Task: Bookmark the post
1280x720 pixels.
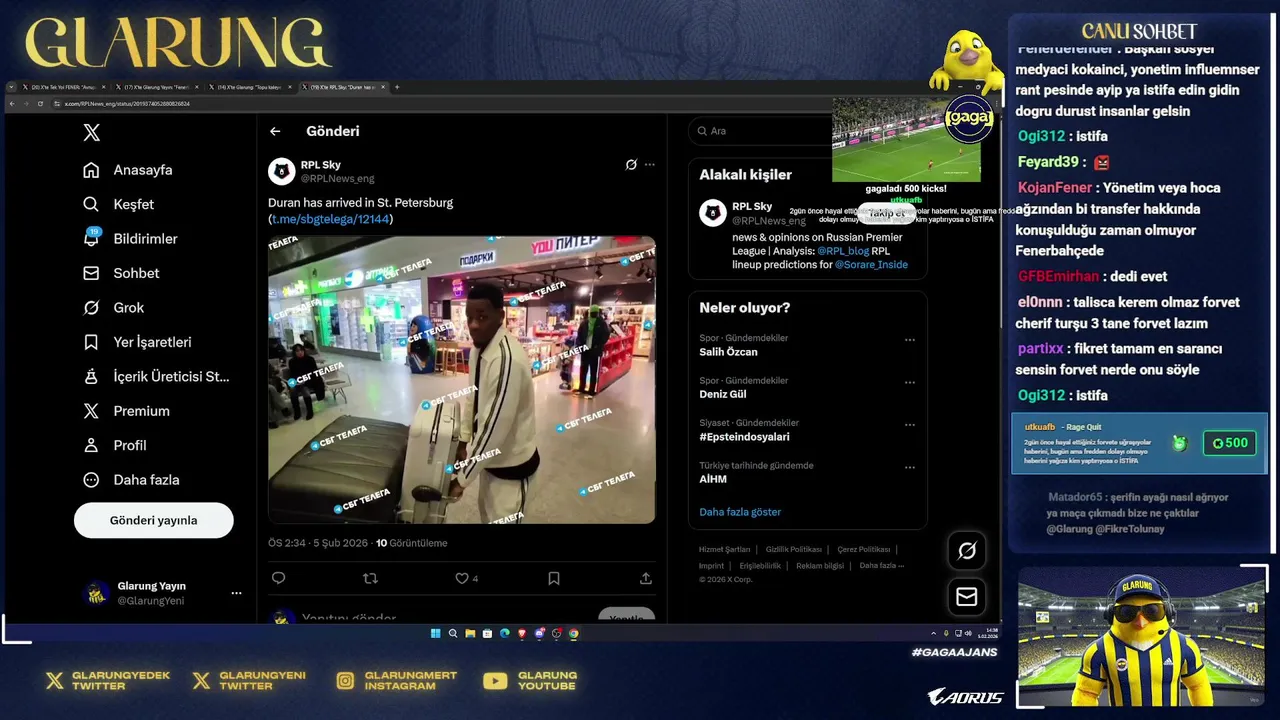Action: (554, 578)
